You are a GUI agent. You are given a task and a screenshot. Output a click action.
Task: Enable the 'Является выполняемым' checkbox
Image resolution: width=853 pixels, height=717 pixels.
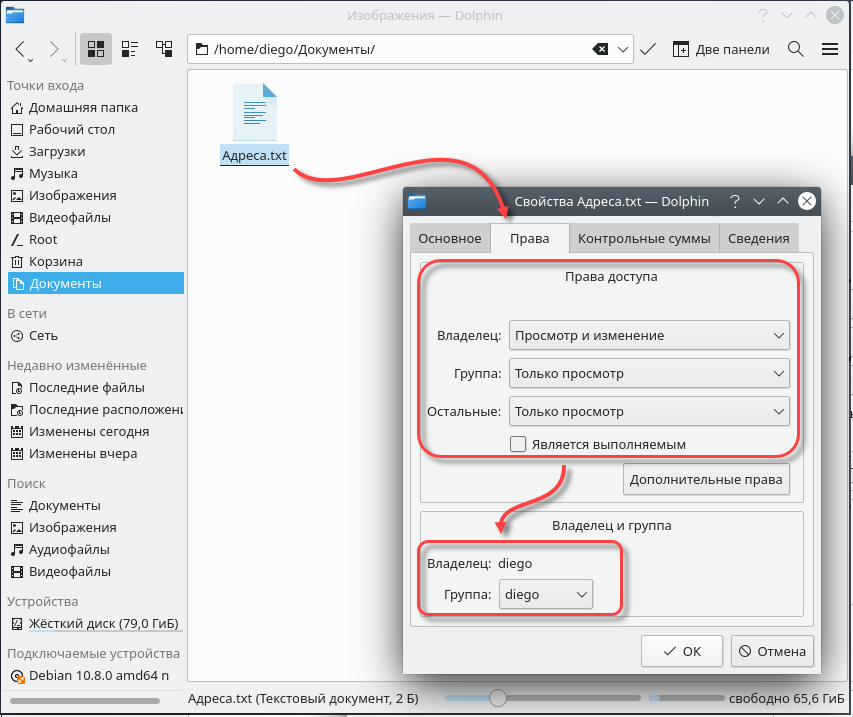pyautogui.click(x=518, y=444)
